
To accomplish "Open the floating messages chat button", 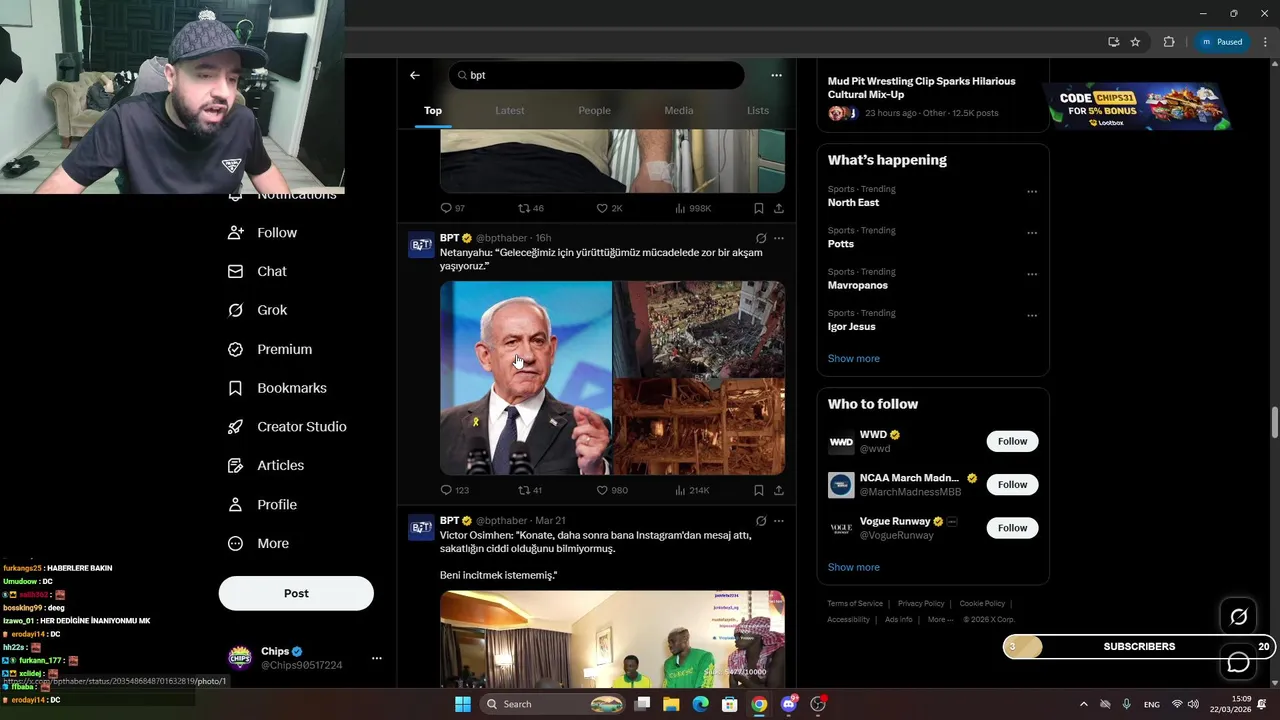I will pos(1238,662).
